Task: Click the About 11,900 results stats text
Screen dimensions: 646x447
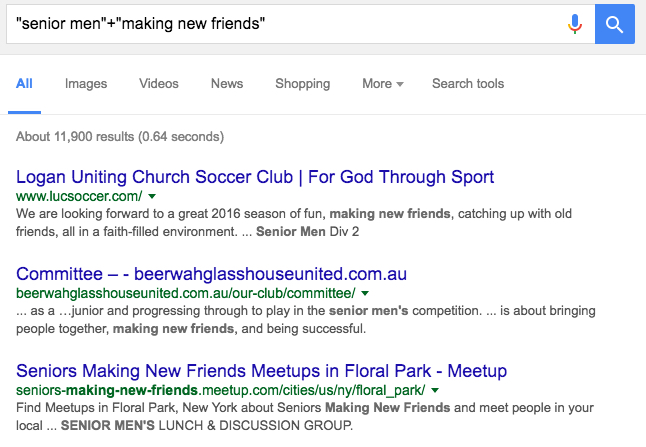Action: 120,136
